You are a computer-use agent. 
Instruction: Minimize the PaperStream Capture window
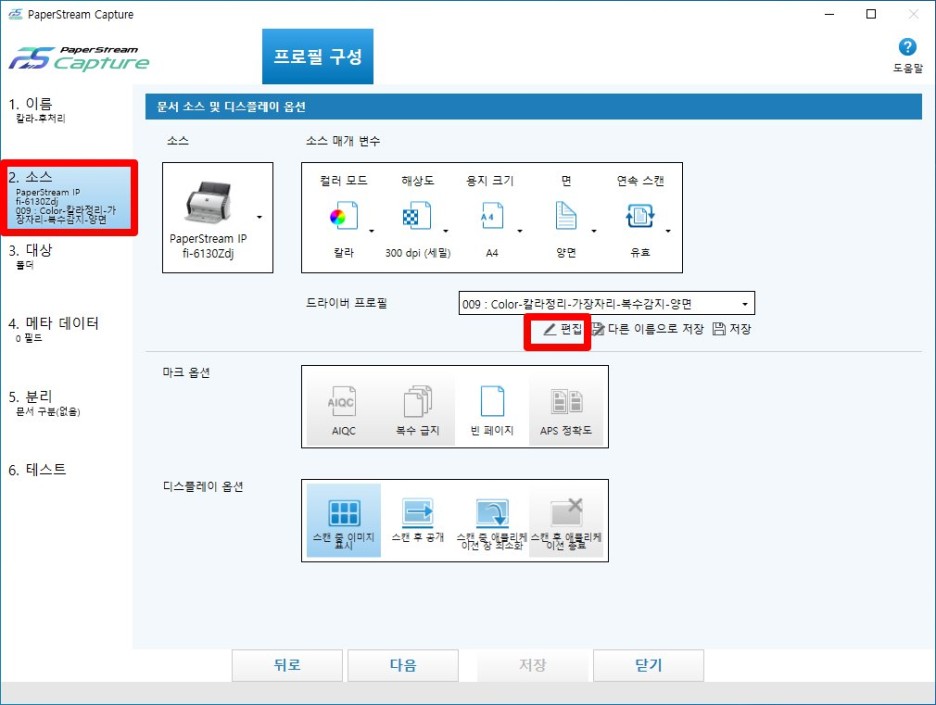point(829,14)
